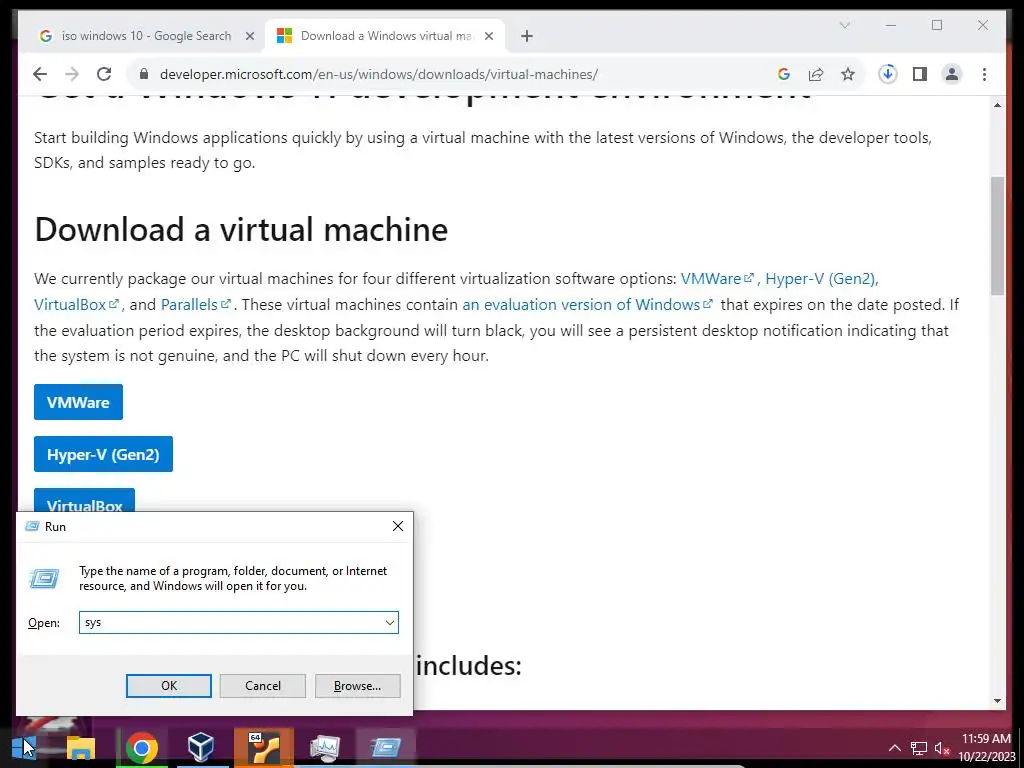Open the Windows Start menu

point(24,748)
